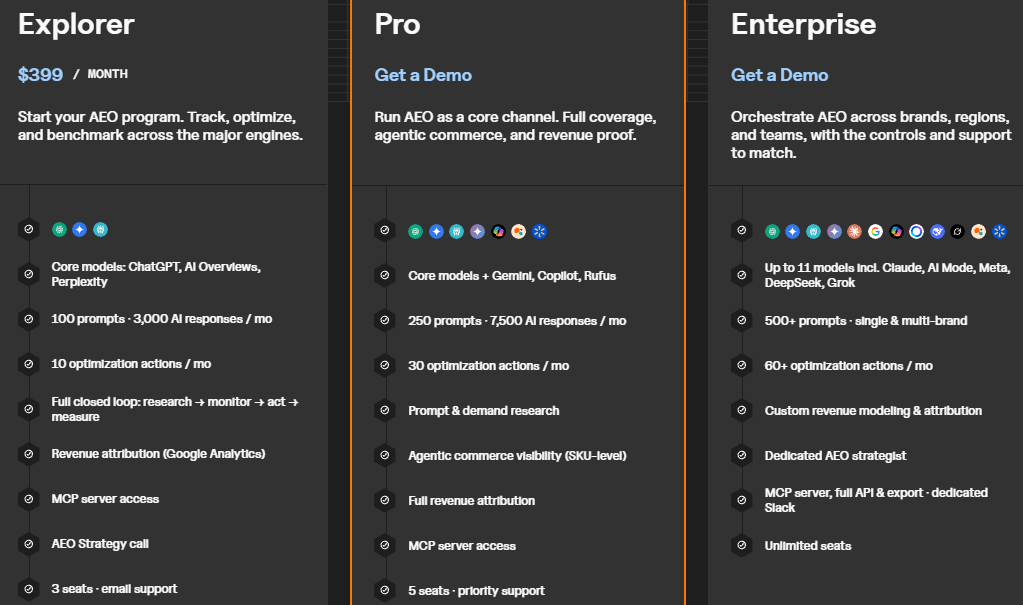
Task: Click the Walmart spark icon in Enterprise
Action: tap(1000, 232)
